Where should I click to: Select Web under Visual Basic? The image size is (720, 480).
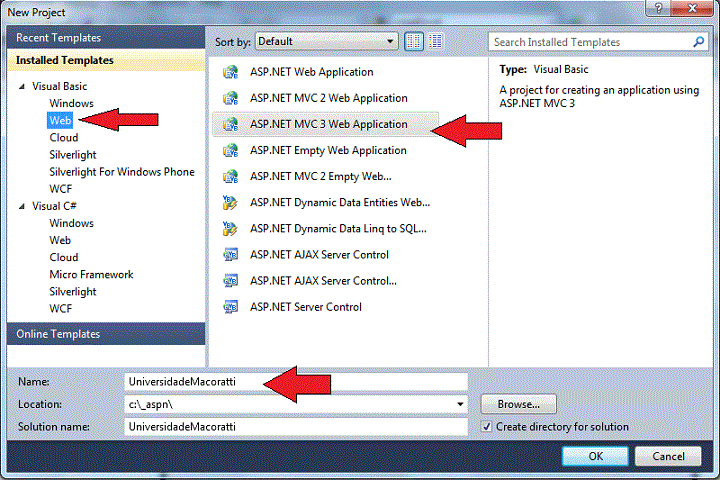tap(60, 120)
